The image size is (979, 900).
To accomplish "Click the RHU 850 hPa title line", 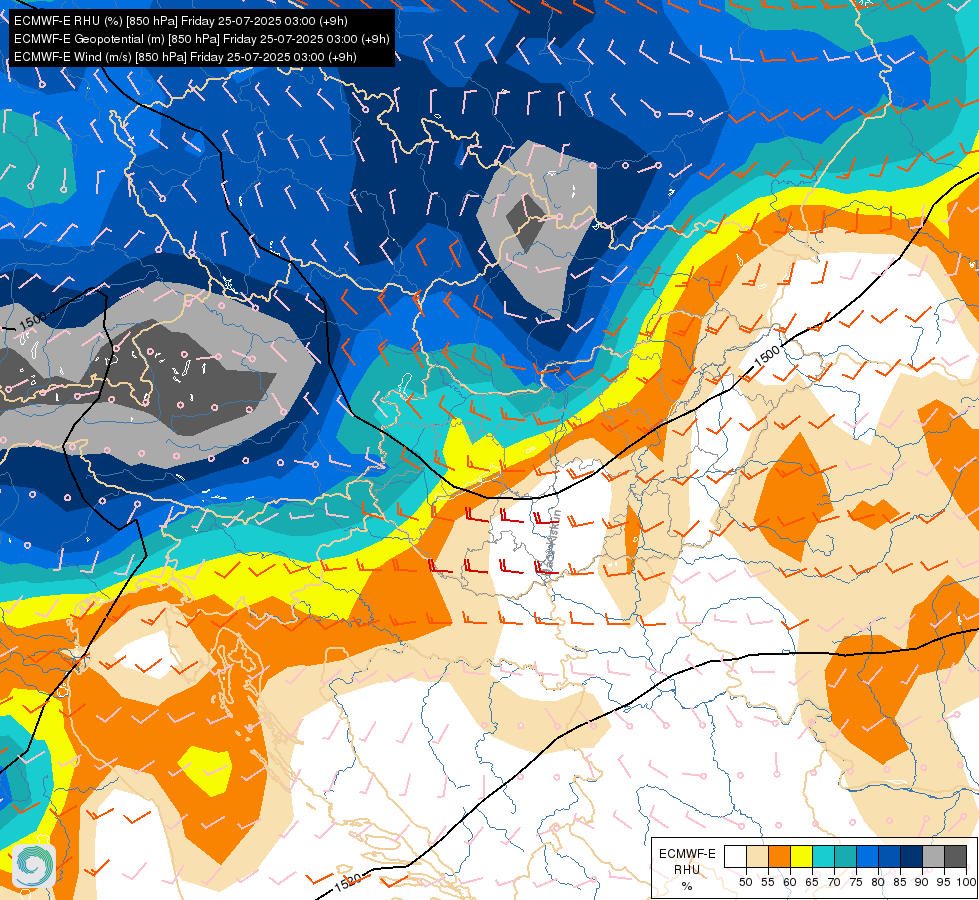I will (x=180, y=21).
